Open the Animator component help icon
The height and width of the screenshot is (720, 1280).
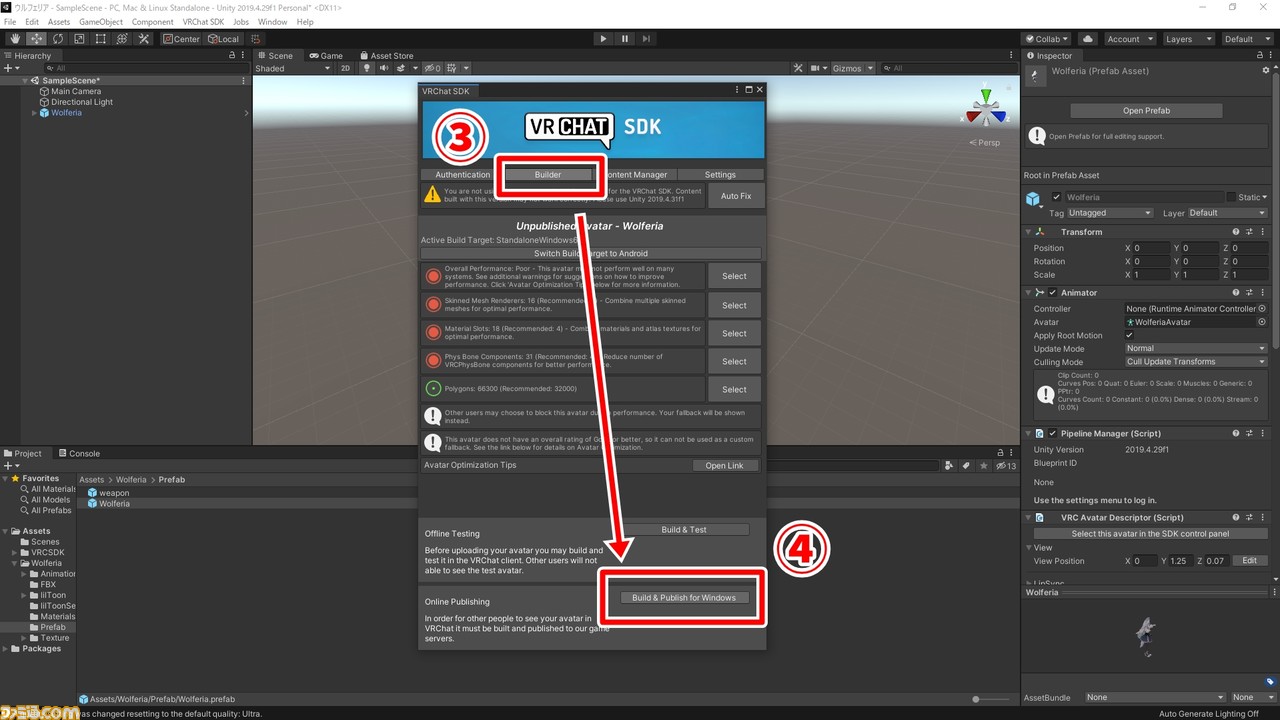pos(1236,292)
